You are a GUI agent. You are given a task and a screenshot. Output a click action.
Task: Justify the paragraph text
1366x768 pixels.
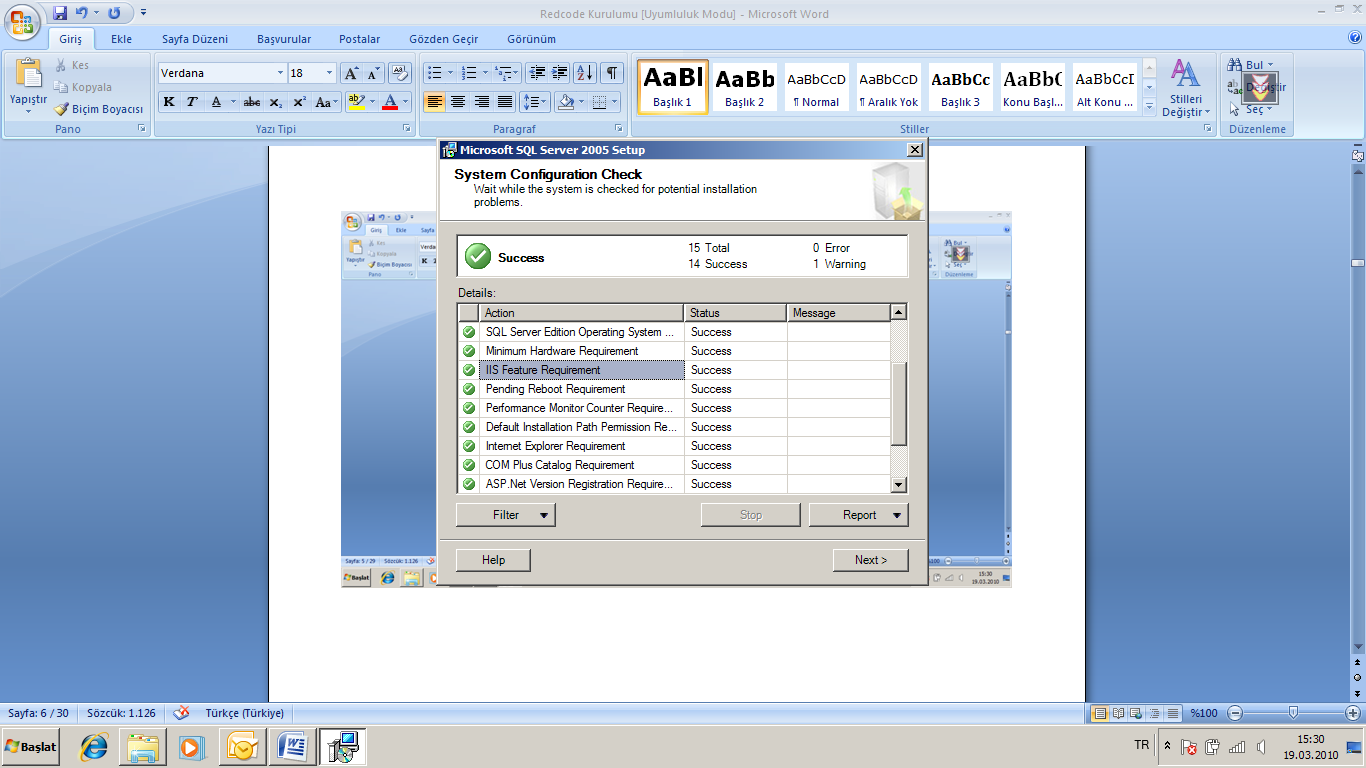point(505,102)
